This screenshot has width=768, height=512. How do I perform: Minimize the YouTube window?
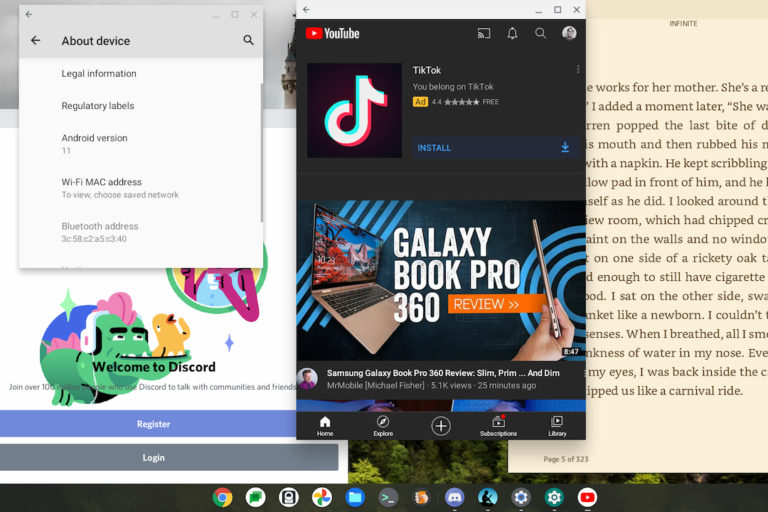pyautogui.click(x=539, y=10)
